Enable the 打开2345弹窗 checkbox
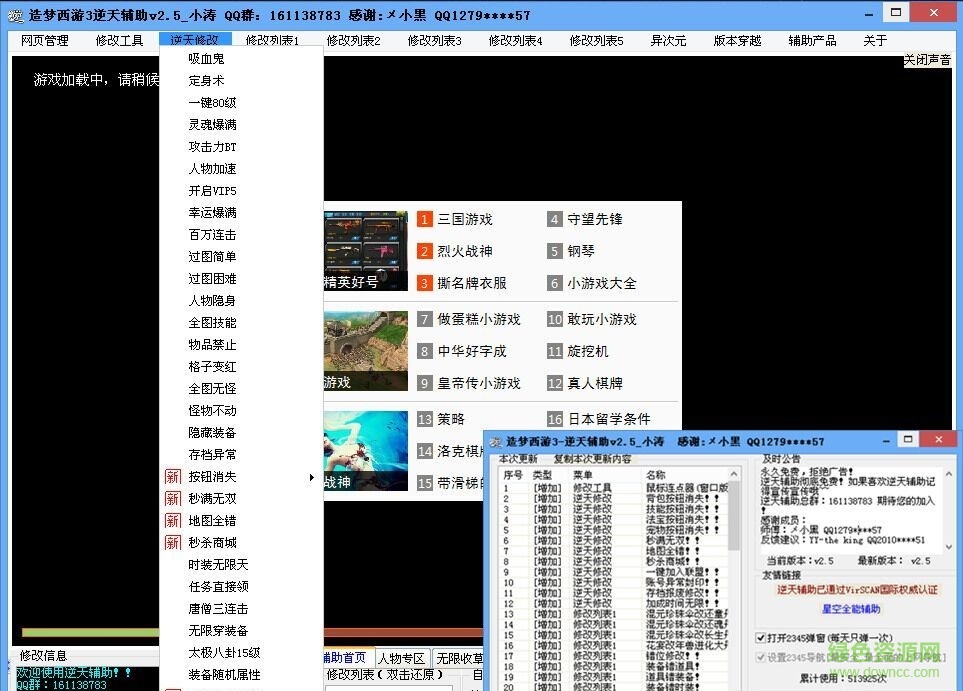Image resolution: width=963 pixels, height=691 pixels. pos(760,637)
